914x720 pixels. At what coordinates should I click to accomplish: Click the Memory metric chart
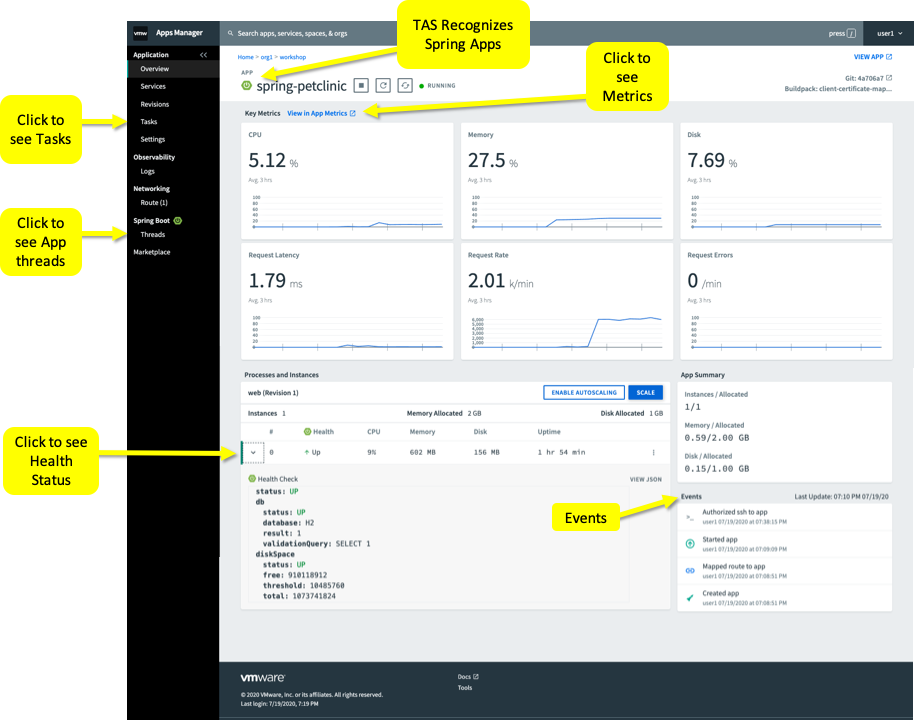click(567, 212)
